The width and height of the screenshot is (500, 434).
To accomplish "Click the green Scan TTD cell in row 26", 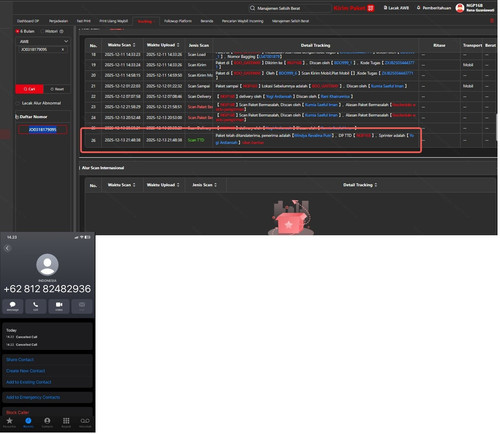I will coord(196,140).
